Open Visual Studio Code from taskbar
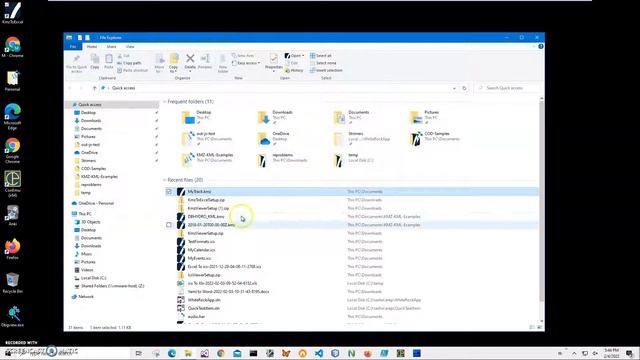Screen dimensions: 640x360 (319, 353)
